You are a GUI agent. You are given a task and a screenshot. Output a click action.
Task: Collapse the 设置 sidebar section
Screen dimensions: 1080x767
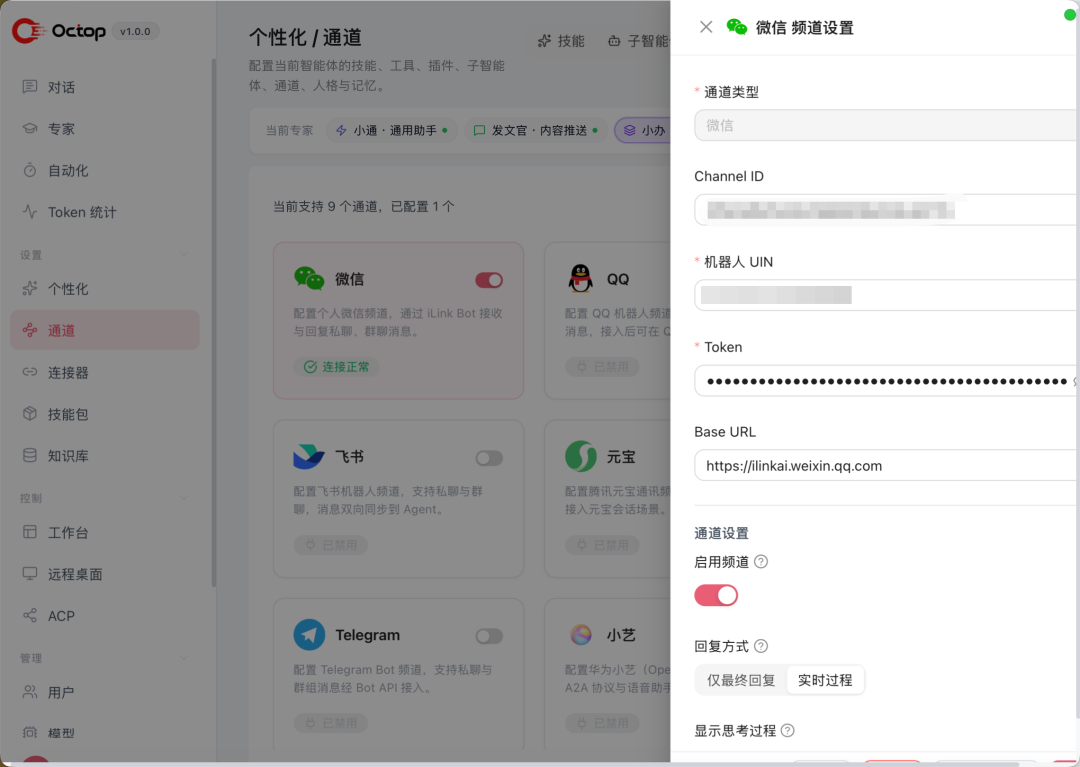(184, 255)
